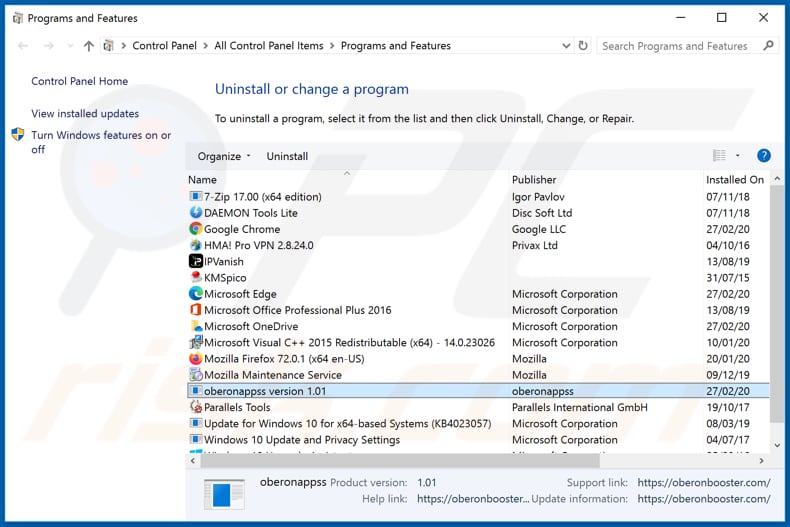790x527 pixels.
Task: Click the KB4023057 update icon
Action: [195, 423]
